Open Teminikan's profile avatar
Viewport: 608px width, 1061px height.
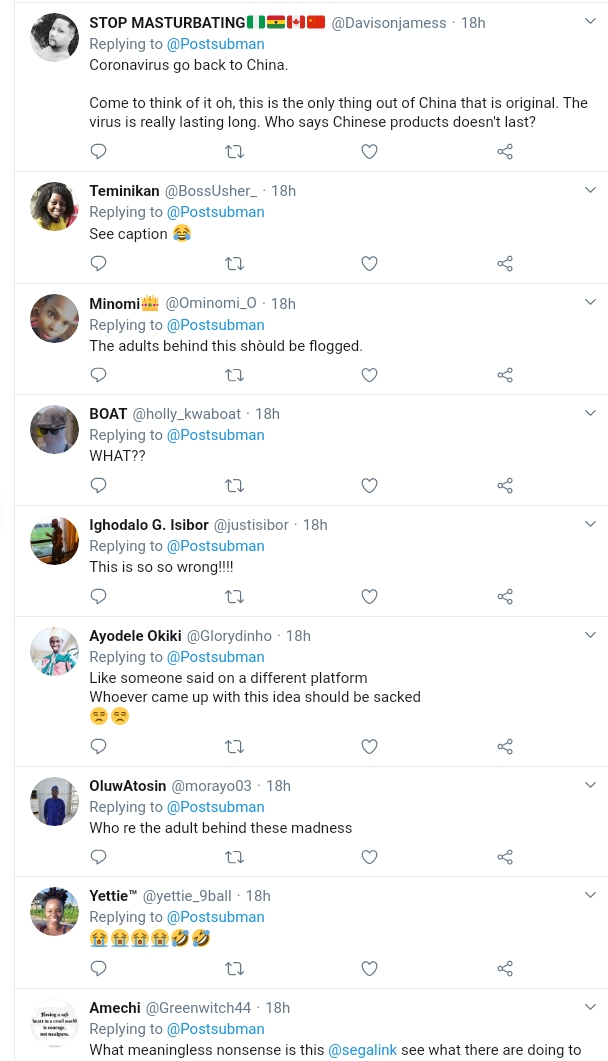tap(54, 206)
